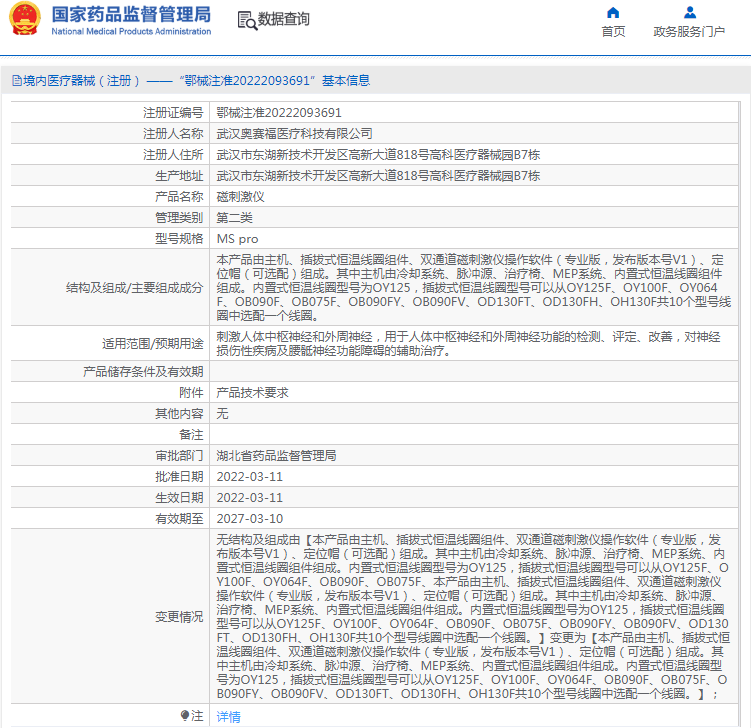Click 数据查询 label in header
751x728 pixels.
284,19
